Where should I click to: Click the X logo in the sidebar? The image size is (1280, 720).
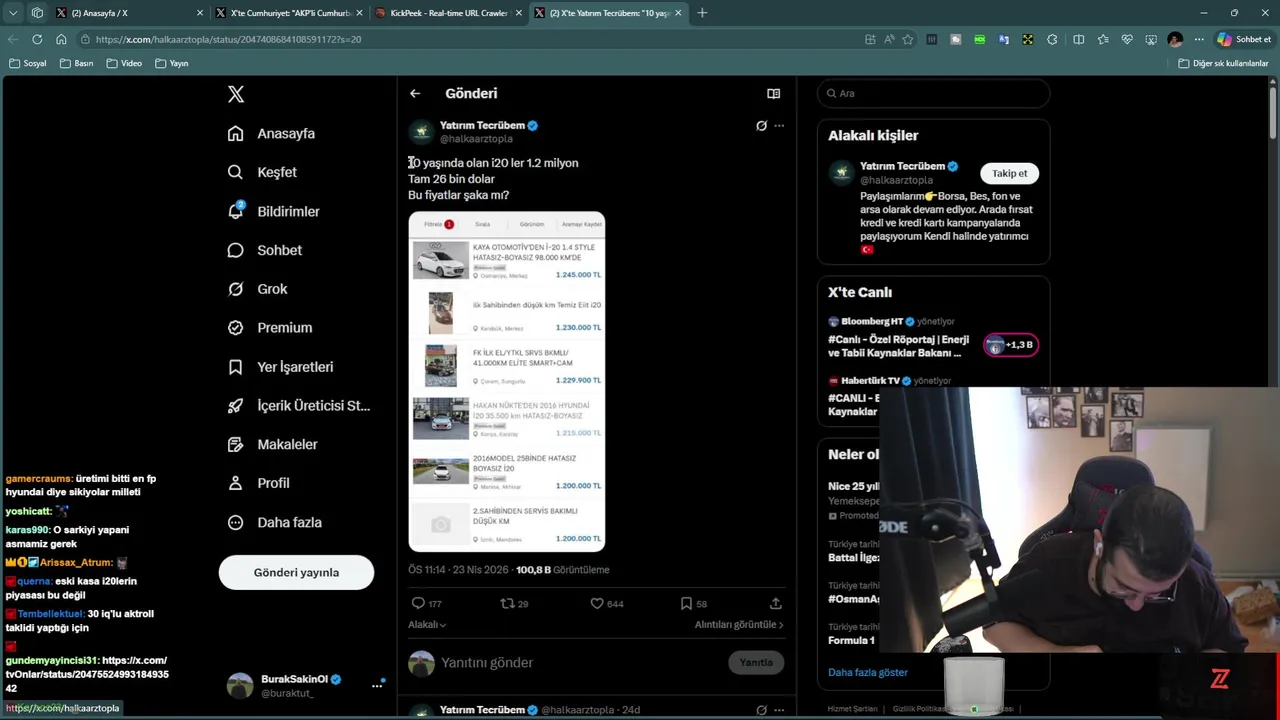235,94
